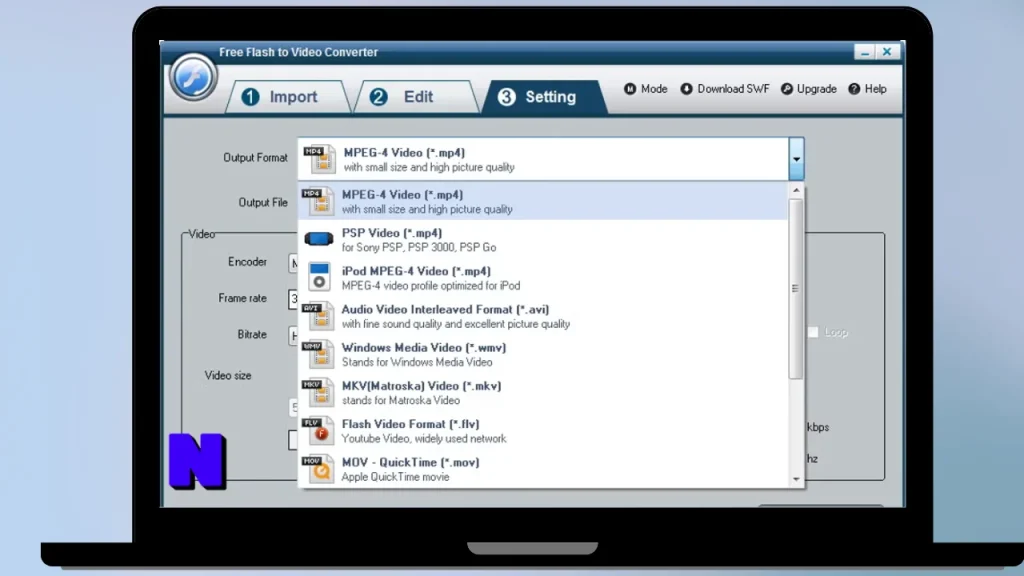Click the format list scrollbar thumb

point(795,288)
